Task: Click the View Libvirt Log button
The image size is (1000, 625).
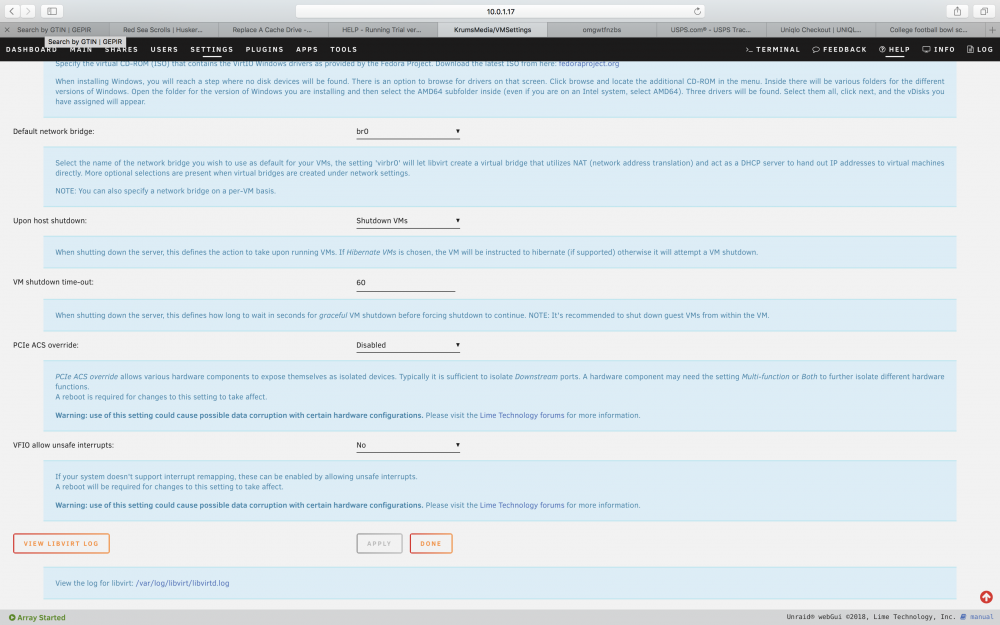Action: coord(61,543)
